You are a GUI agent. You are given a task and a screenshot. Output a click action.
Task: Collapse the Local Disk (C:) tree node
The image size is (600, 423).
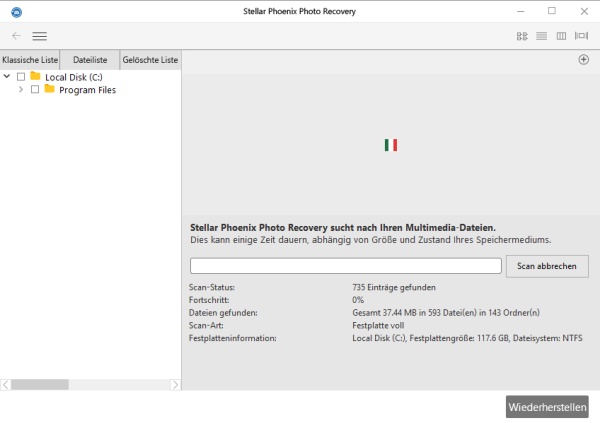[x=7, y=76]
